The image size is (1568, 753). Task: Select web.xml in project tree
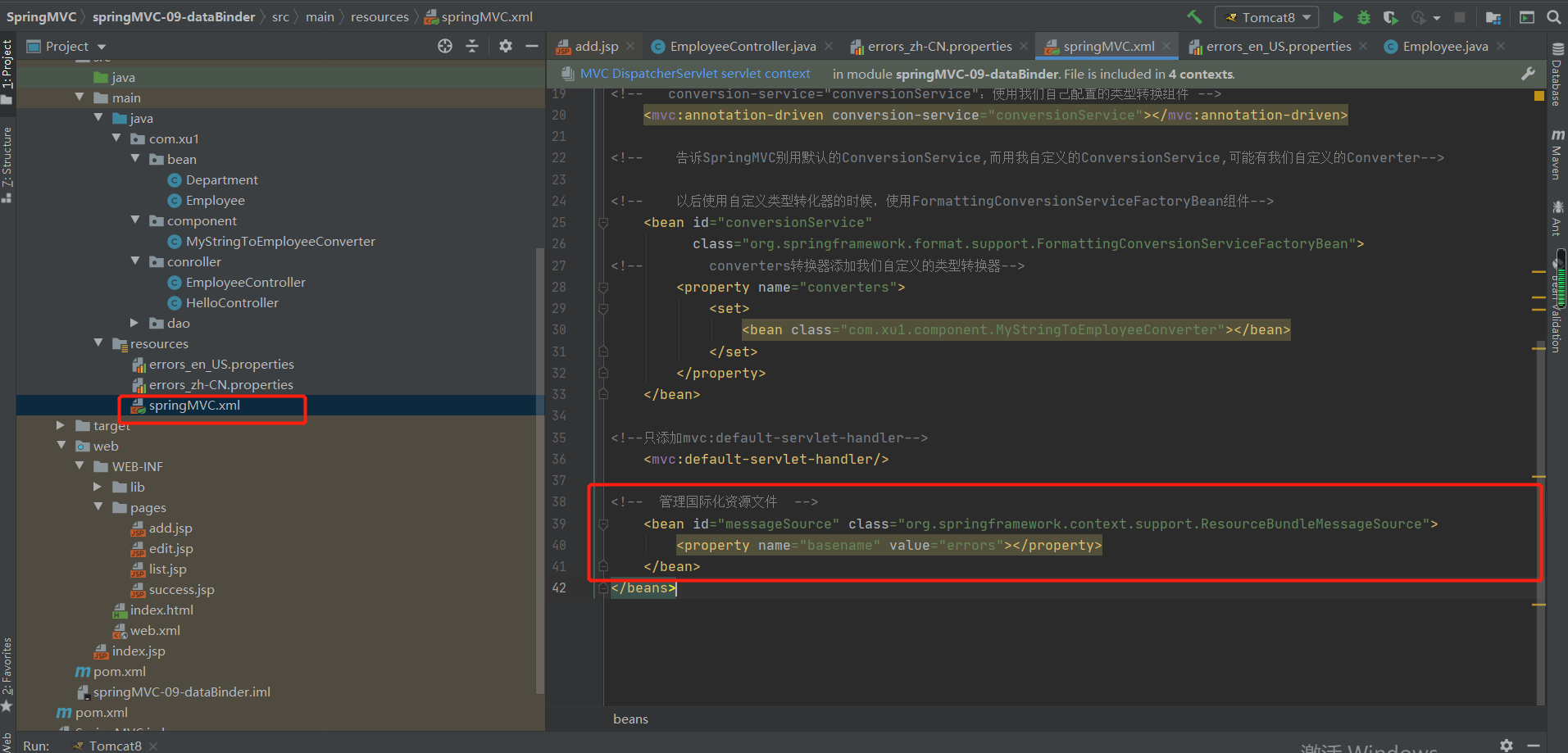(x=155, y=630)
